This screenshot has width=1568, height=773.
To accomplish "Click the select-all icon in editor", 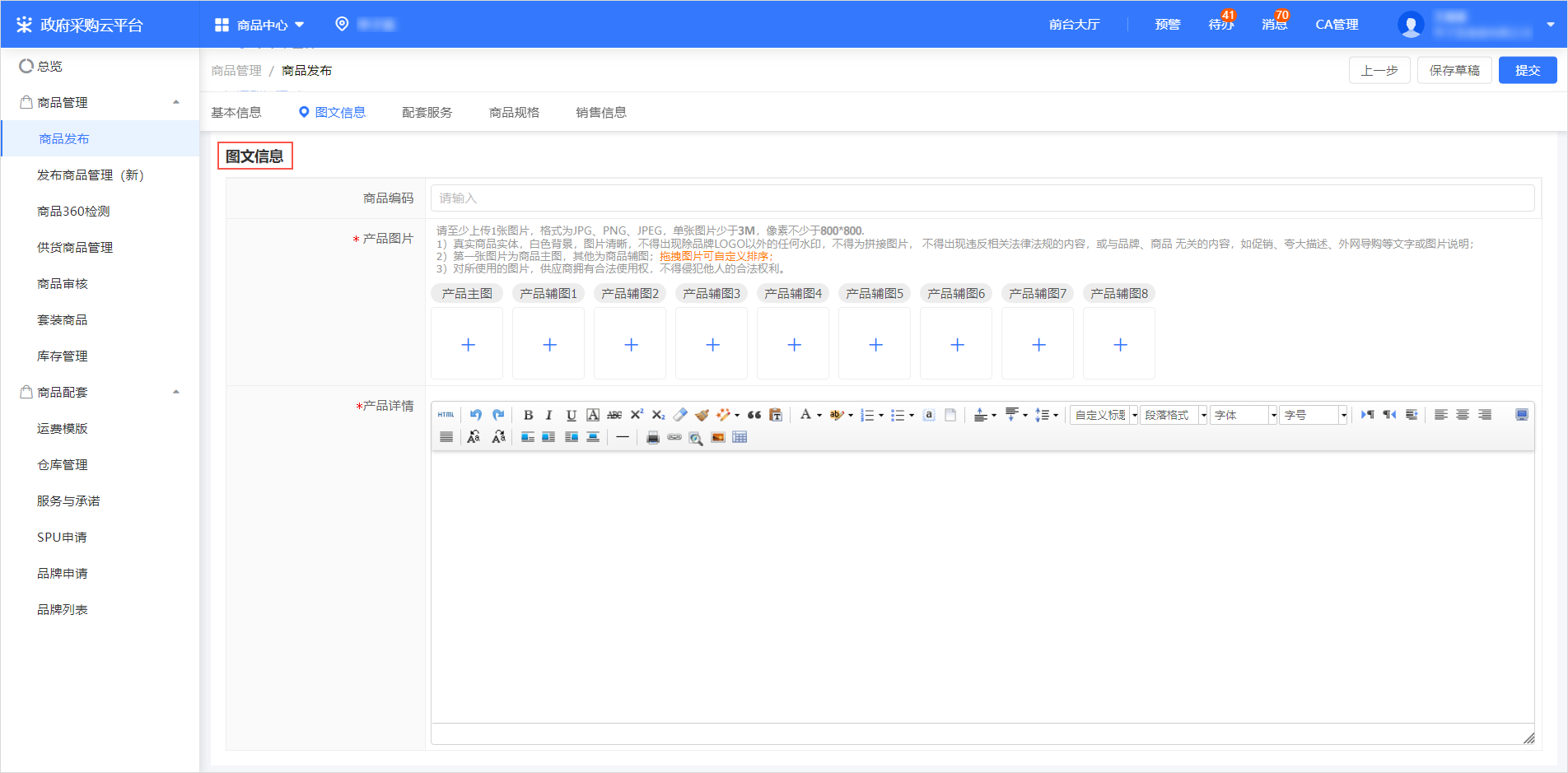I will 929,415.
